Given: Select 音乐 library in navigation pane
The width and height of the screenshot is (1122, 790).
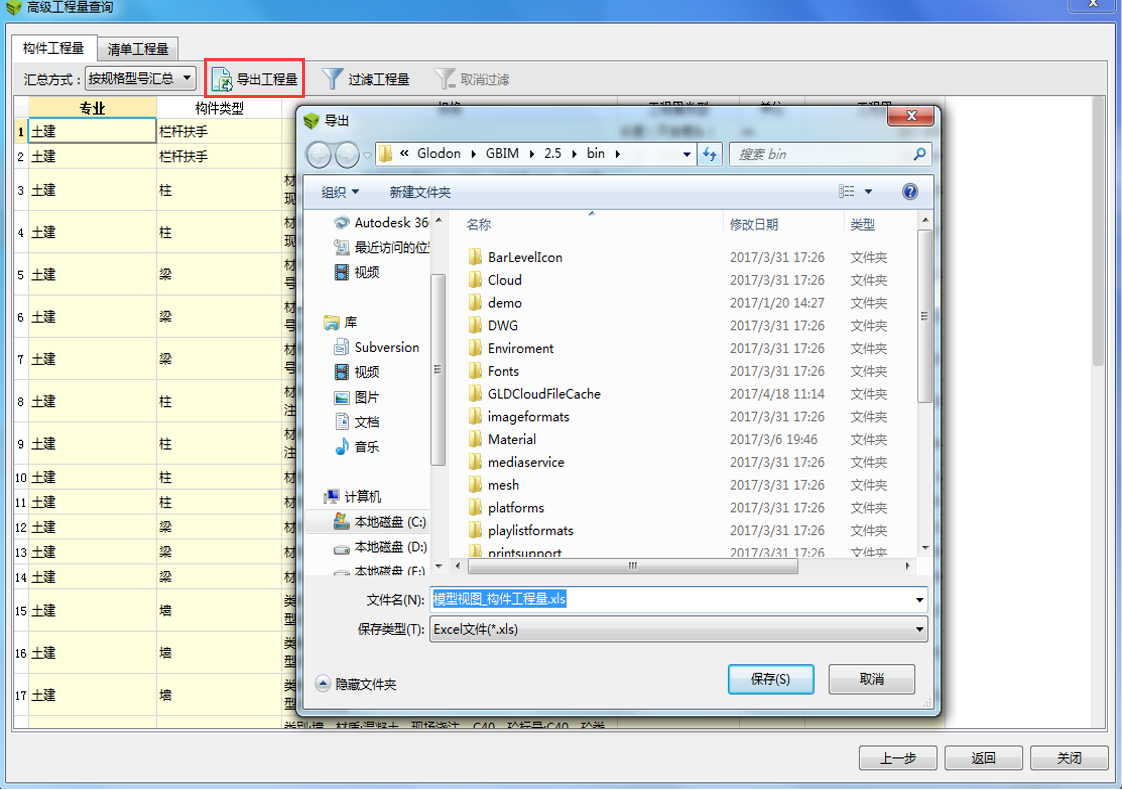Looking at the screenshot, I should [356, 447].
